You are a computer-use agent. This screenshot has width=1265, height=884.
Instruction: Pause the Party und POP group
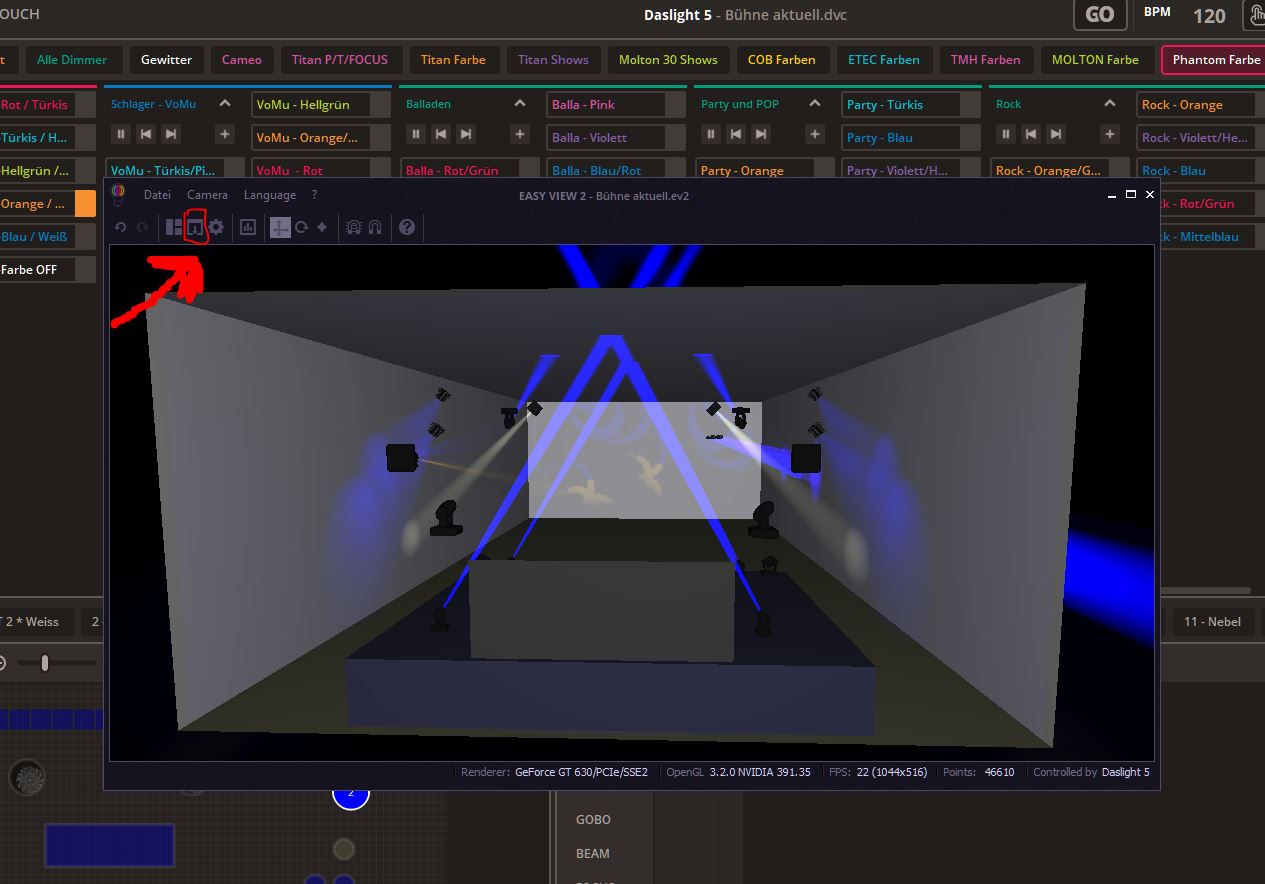click(711, 134)
